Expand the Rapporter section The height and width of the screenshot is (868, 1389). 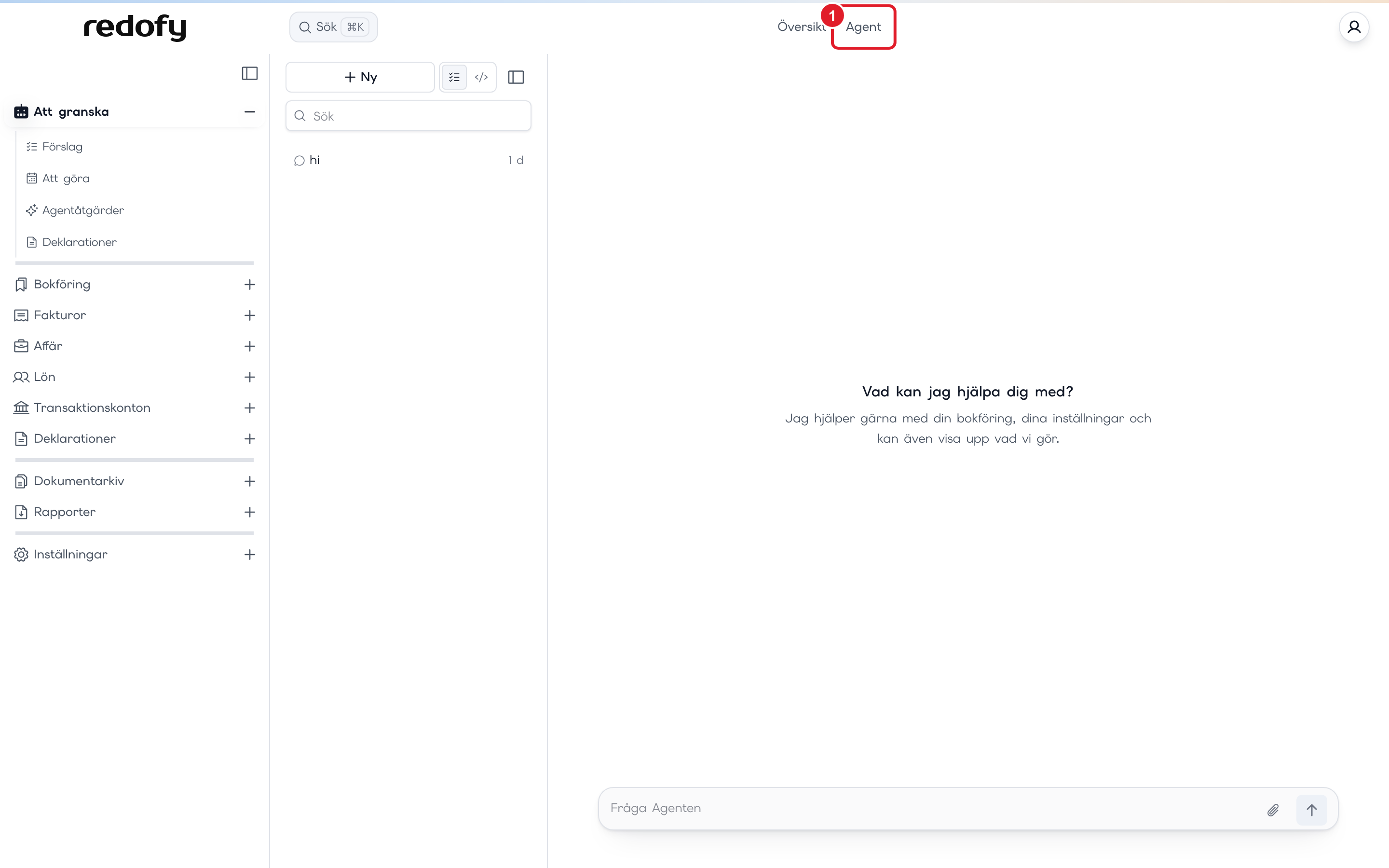pyautogui.click(x=250, y=512)
